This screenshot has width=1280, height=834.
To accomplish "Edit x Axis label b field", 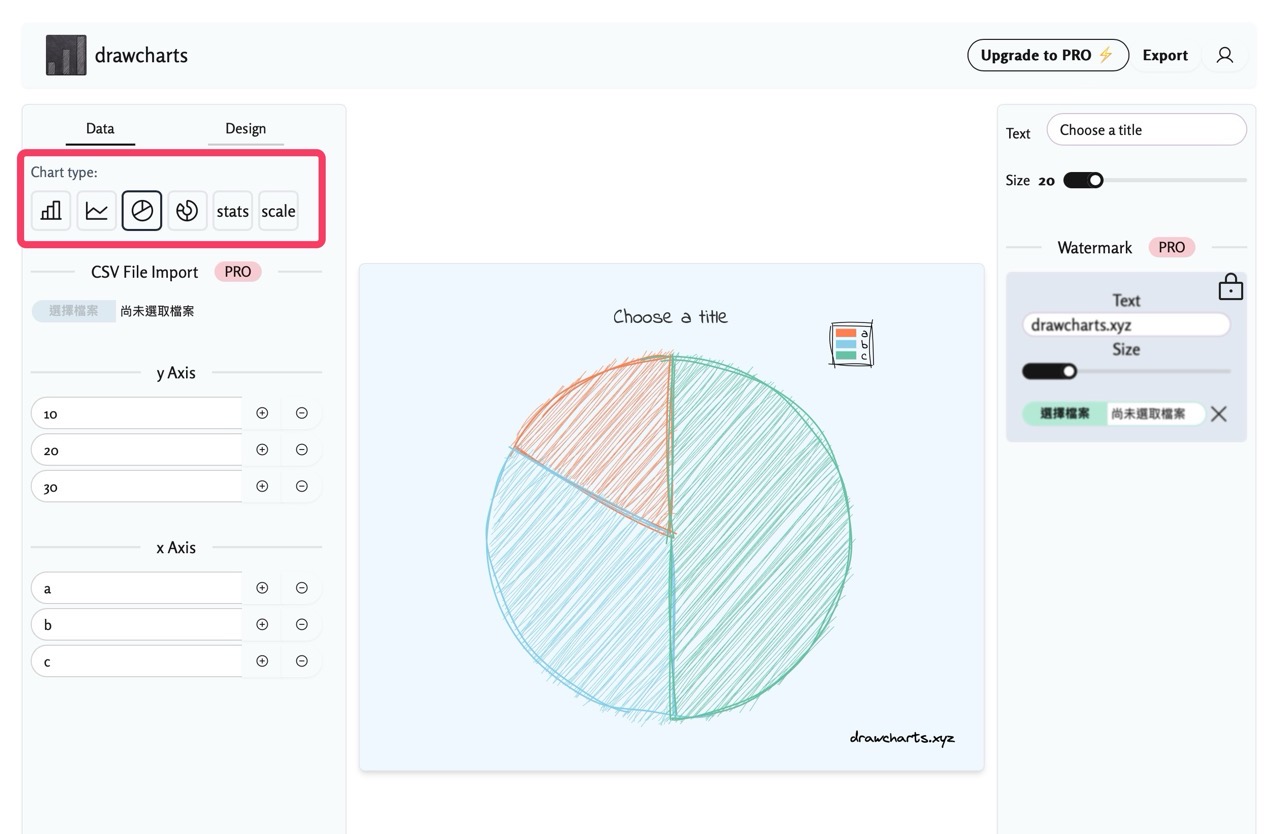I will 137,624.
